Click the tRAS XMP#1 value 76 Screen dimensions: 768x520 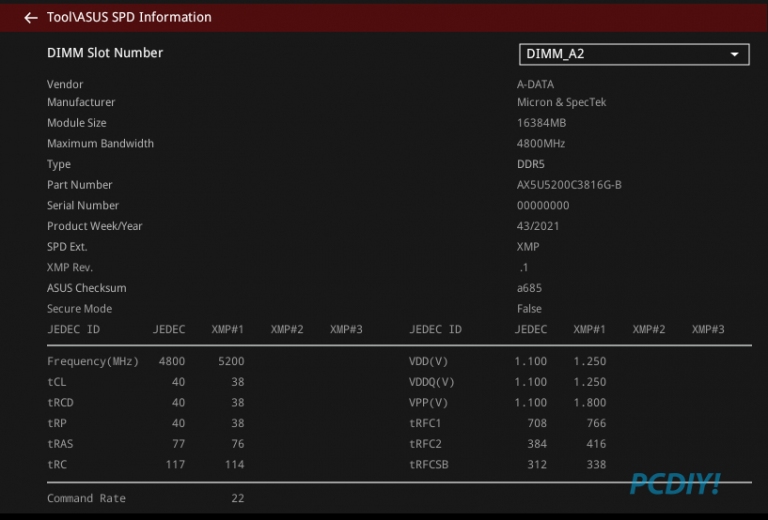point(238,444)
